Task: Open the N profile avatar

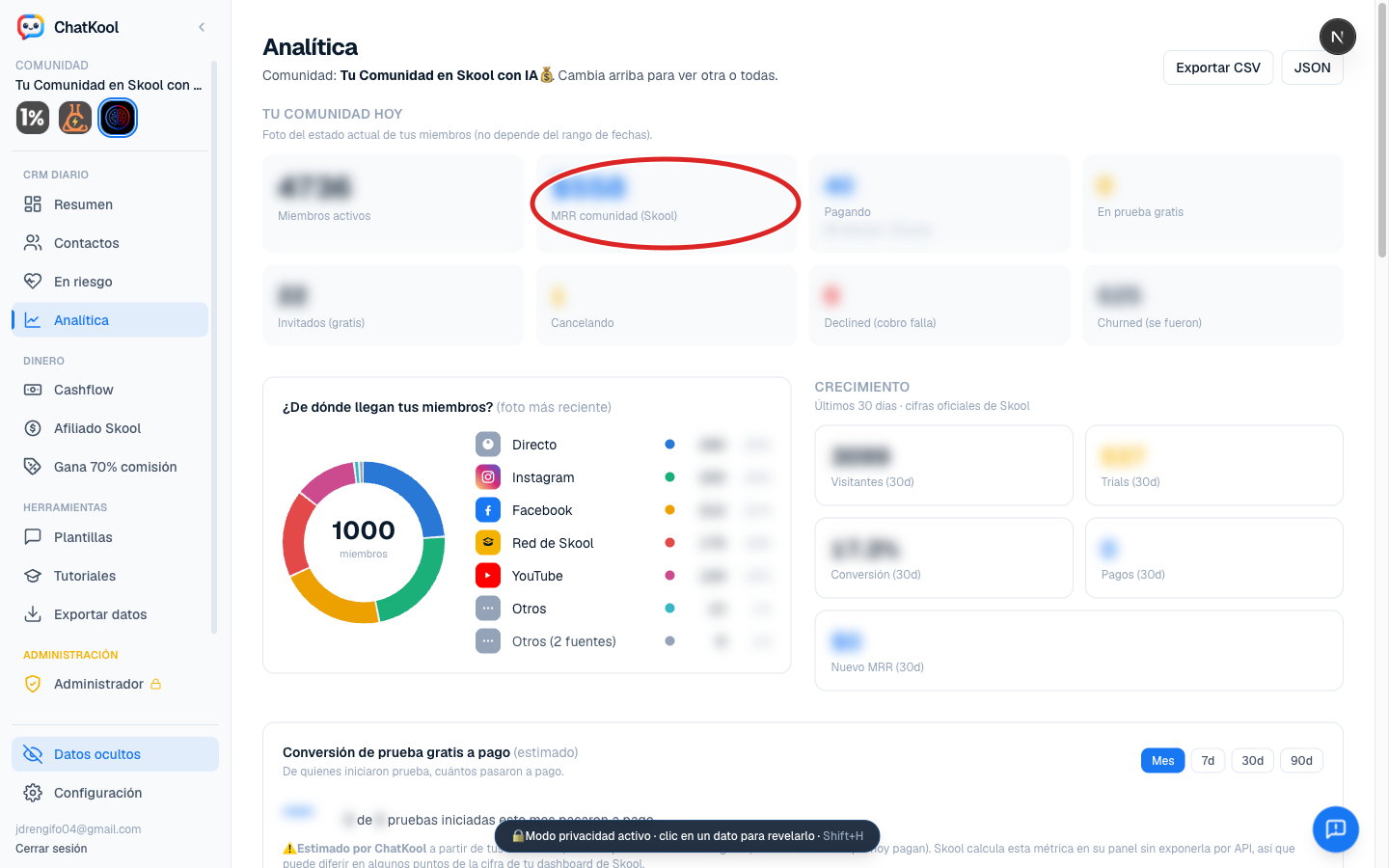Action: (1338, 37)
